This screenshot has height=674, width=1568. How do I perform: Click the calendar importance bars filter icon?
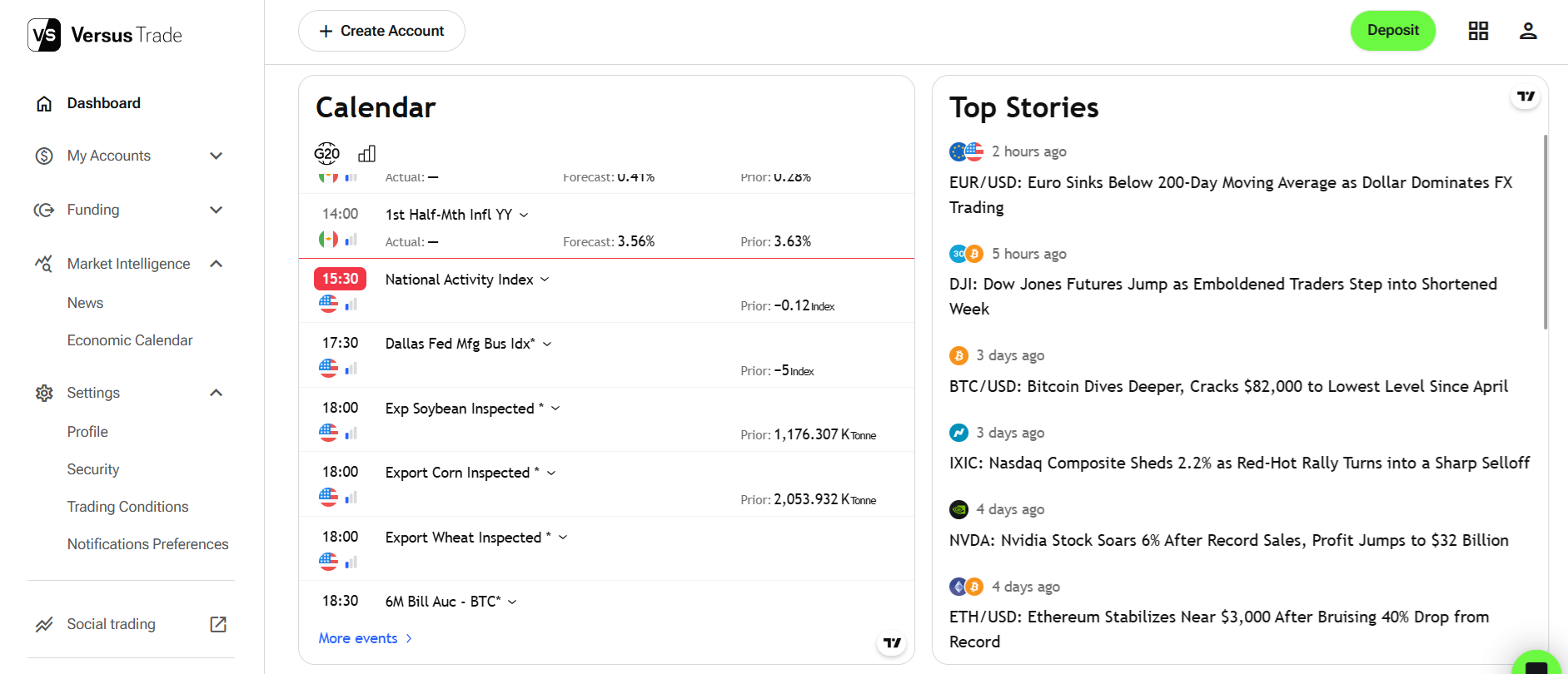pos(367,153)
